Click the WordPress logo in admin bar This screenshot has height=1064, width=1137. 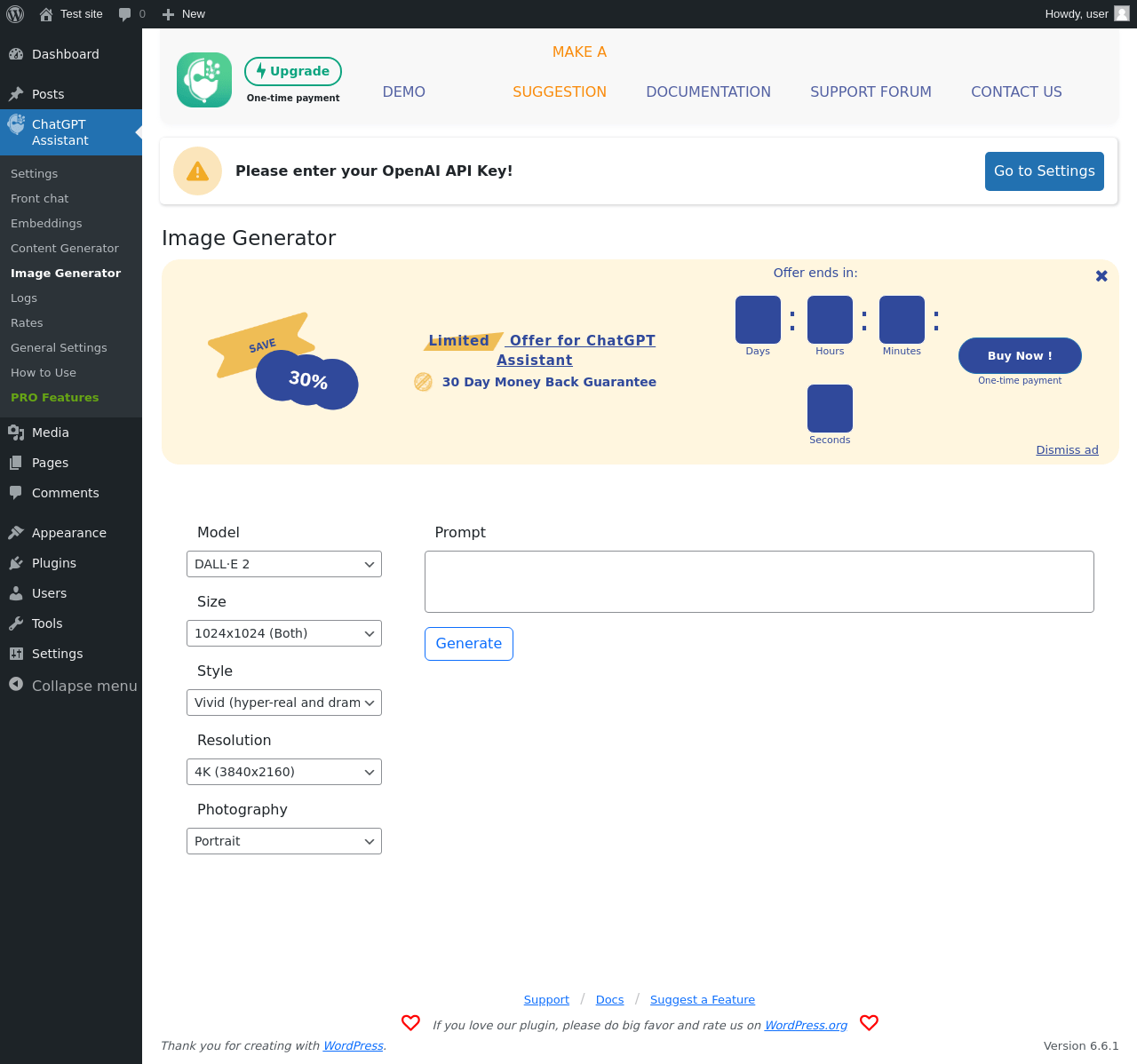pyautogui.click(x=15, y=14)
